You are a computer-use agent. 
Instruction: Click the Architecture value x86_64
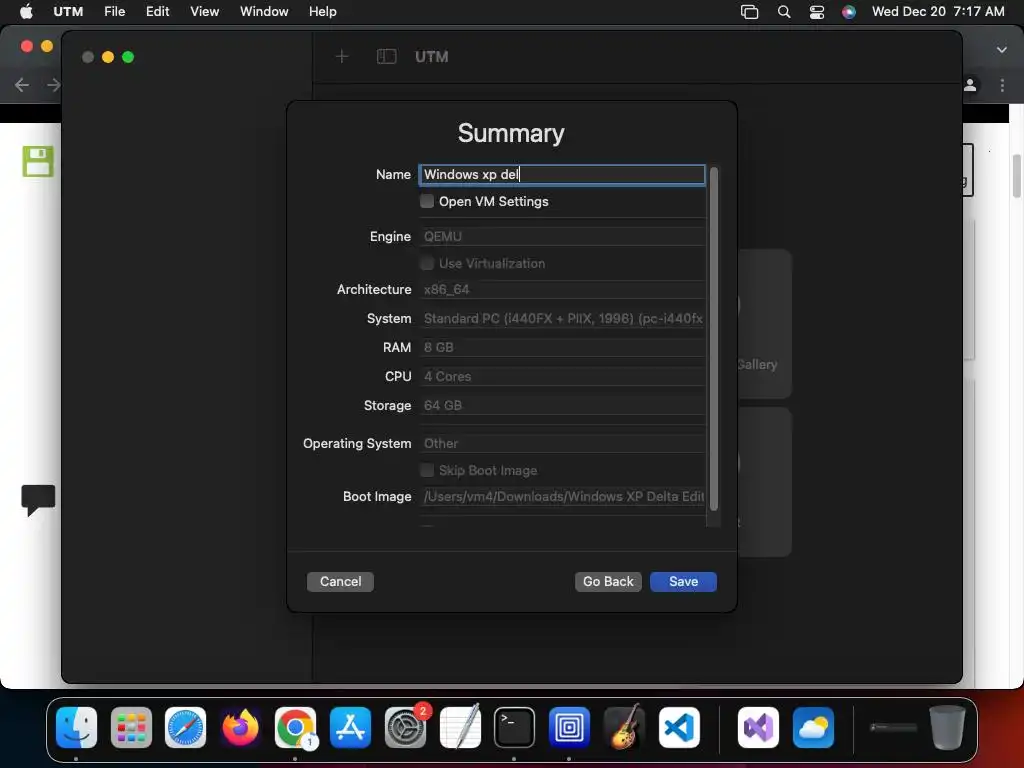(562, 289)
